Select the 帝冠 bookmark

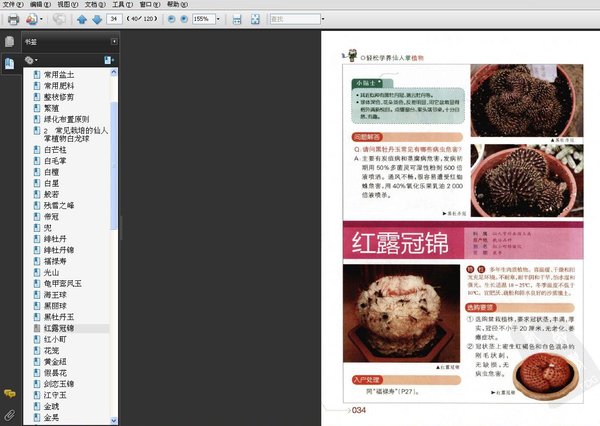(51, 216)
